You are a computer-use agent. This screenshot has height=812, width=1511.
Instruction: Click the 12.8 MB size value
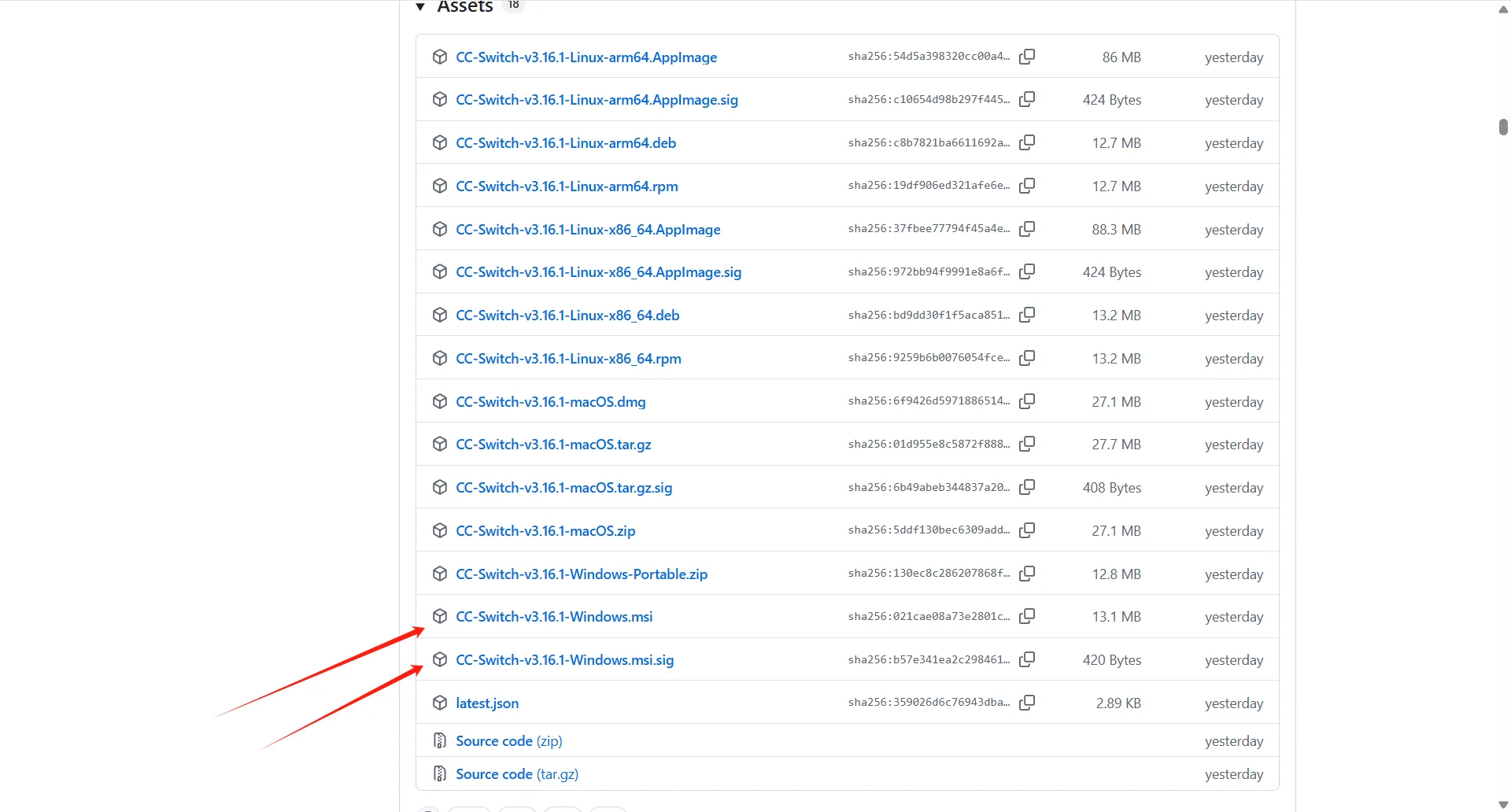click(x=1116, y=574)
